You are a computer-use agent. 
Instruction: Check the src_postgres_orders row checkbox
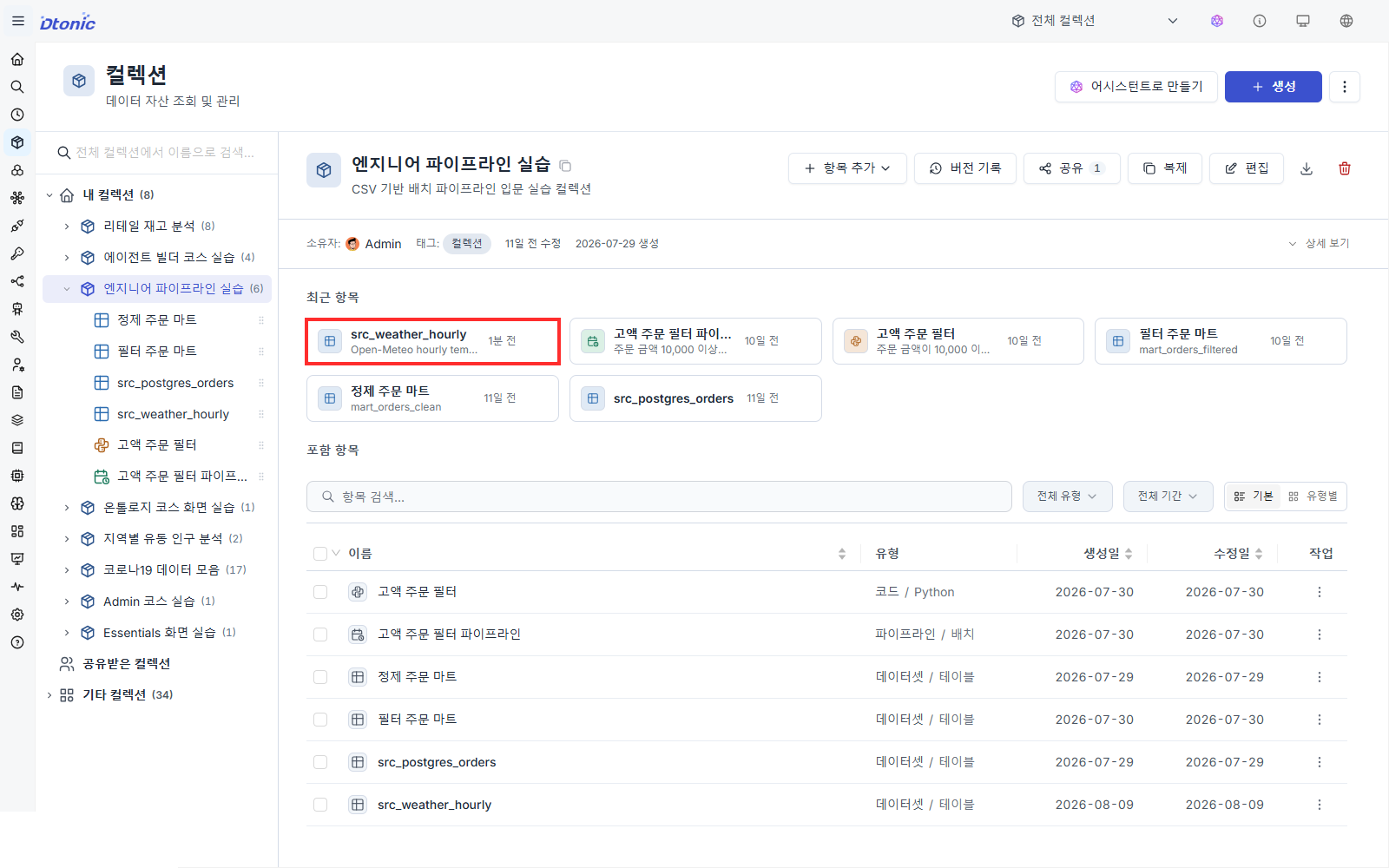[x=320, y=762]
